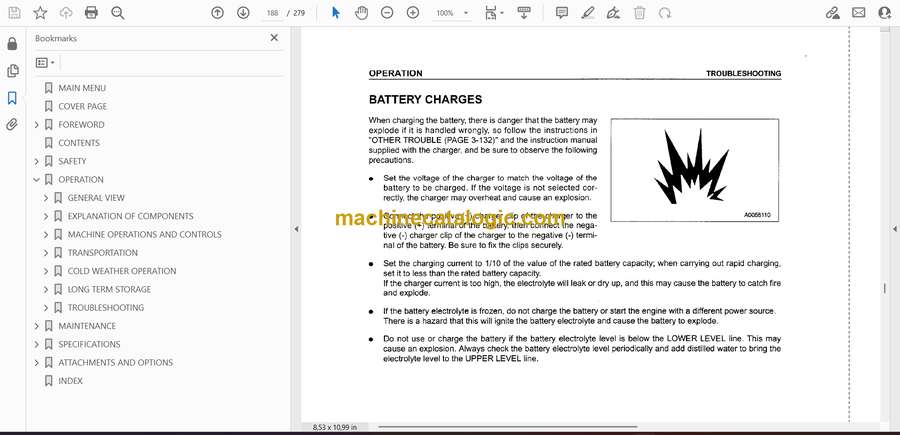Expand COLD WEATHER OPERATION bookmark
Screen dimensions: 900x435
(46, 271)
